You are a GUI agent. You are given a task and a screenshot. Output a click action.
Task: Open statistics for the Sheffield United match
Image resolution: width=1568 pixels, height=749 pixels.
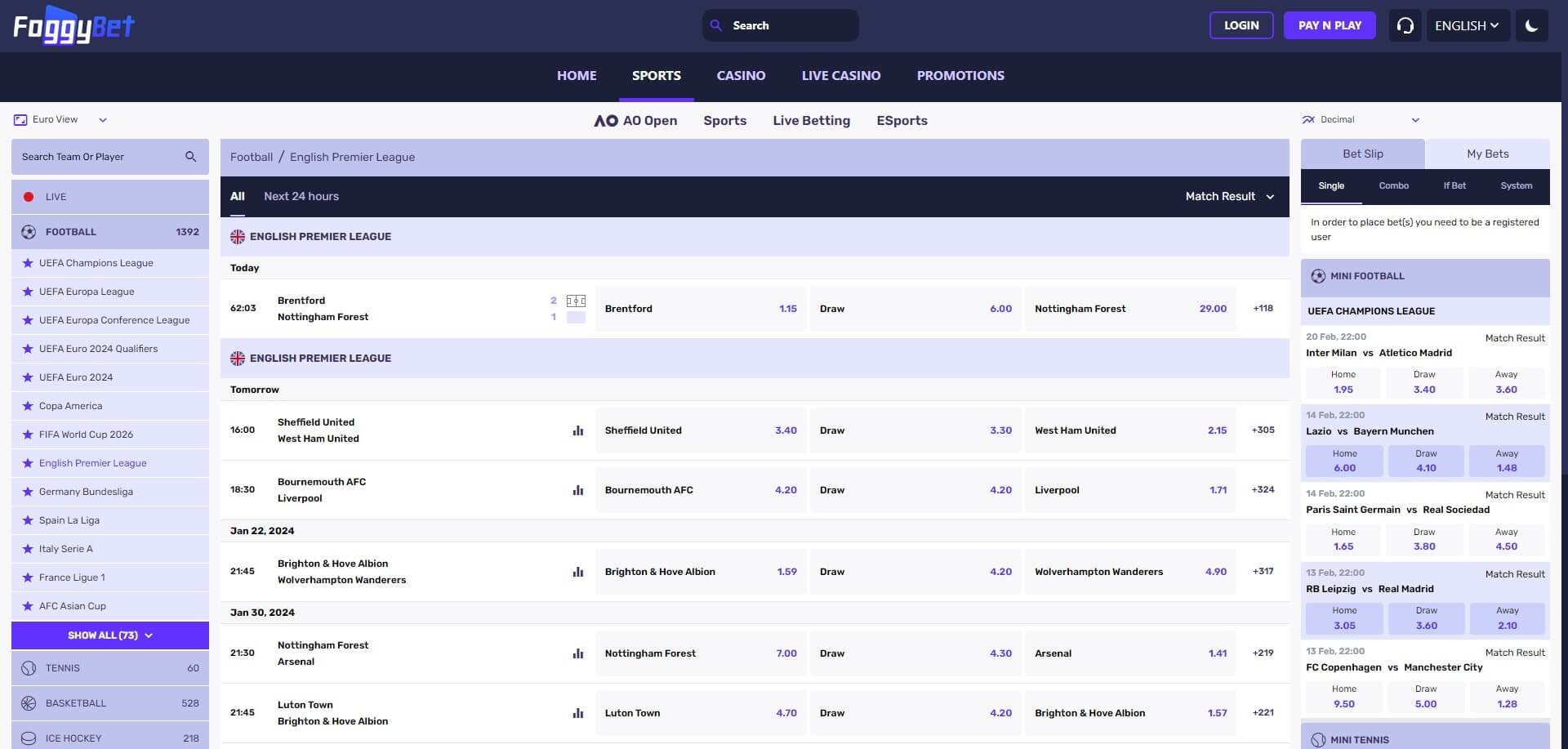[578, 430]
